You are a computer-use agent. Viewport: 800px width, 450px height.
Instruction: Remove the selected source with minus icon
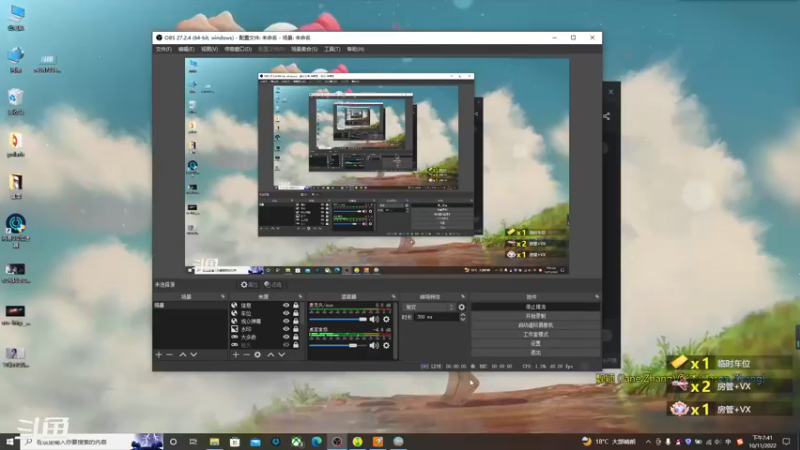[x=246, y=355]
